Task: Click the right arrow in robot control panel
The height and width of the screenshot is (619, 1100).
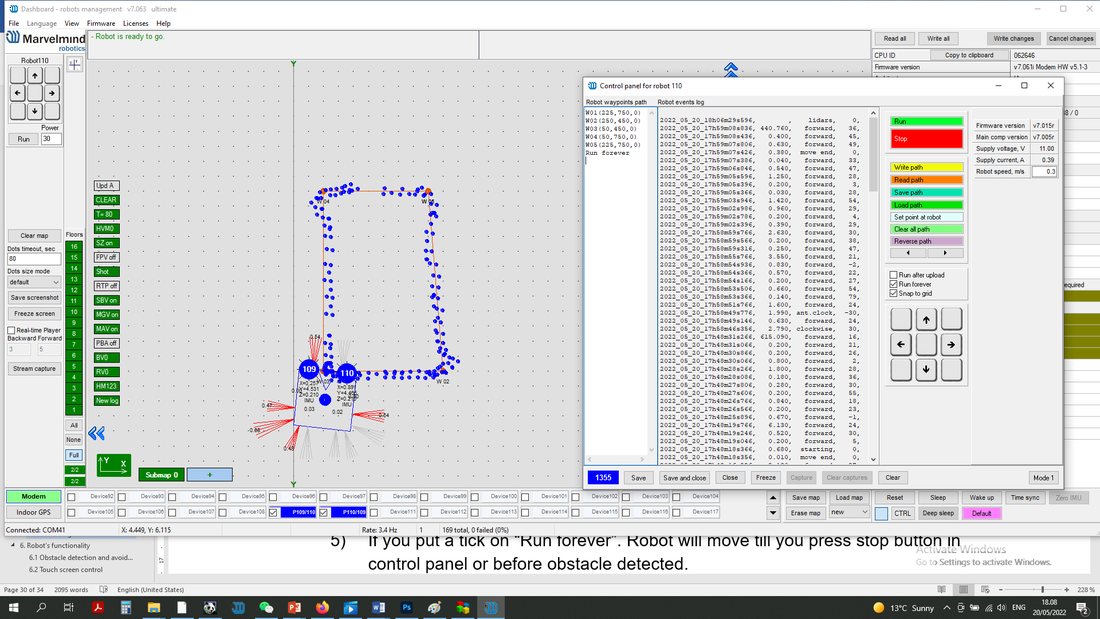Action: pos(951,345)
